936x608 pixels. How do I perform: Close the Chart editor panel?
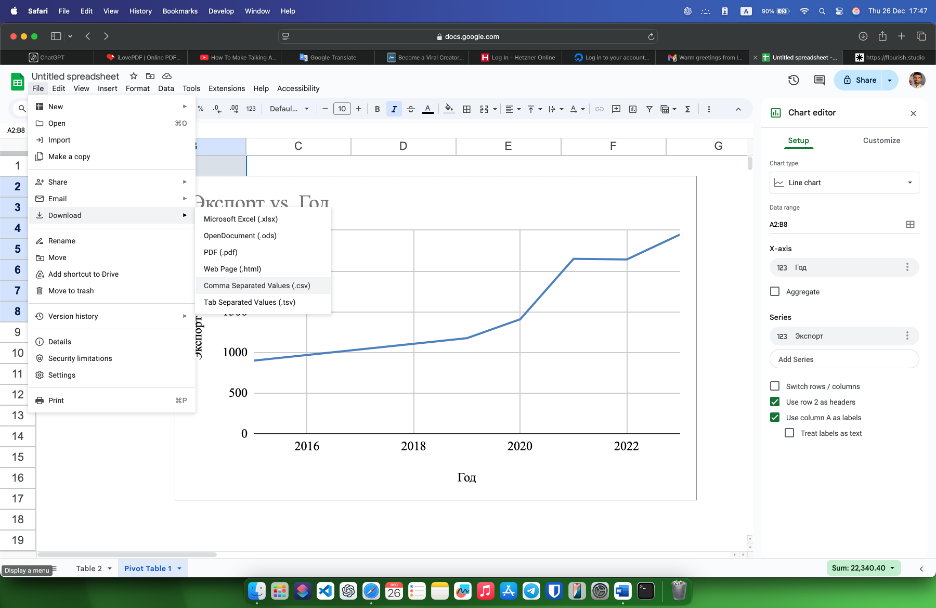(x=913, y=113)
